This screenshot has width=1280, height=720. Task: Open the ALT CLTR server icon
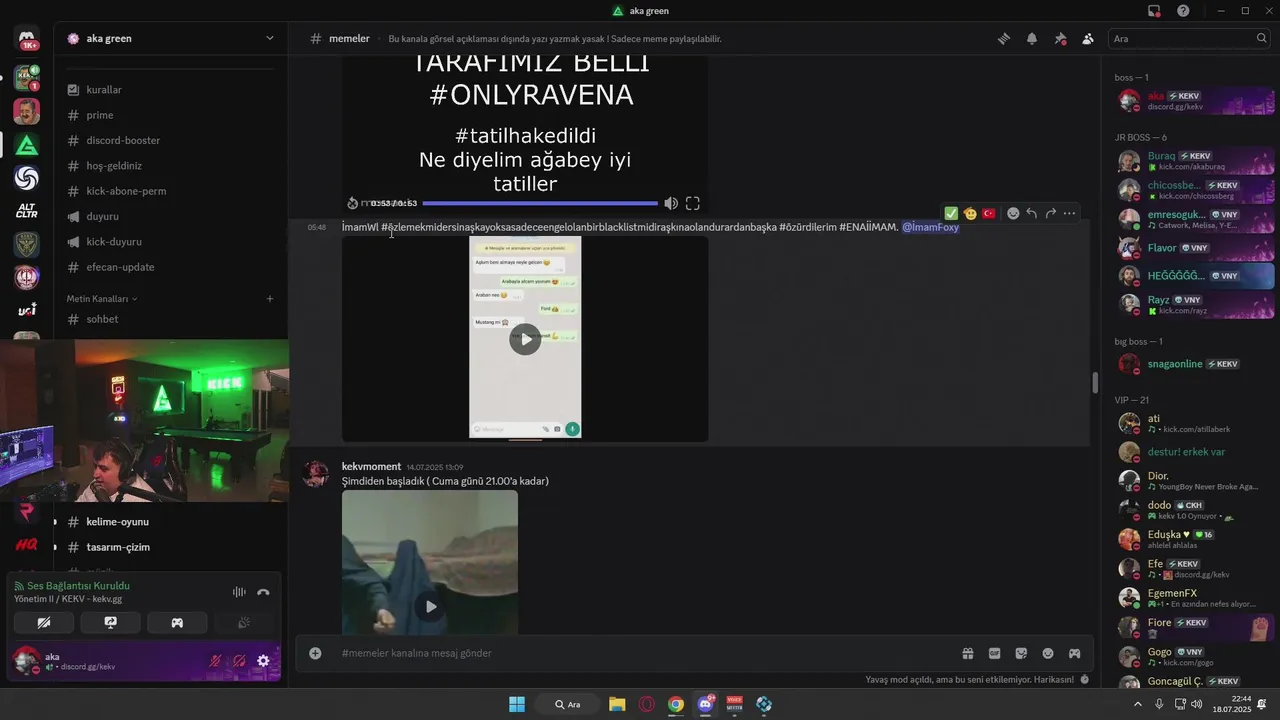[27, 210]
